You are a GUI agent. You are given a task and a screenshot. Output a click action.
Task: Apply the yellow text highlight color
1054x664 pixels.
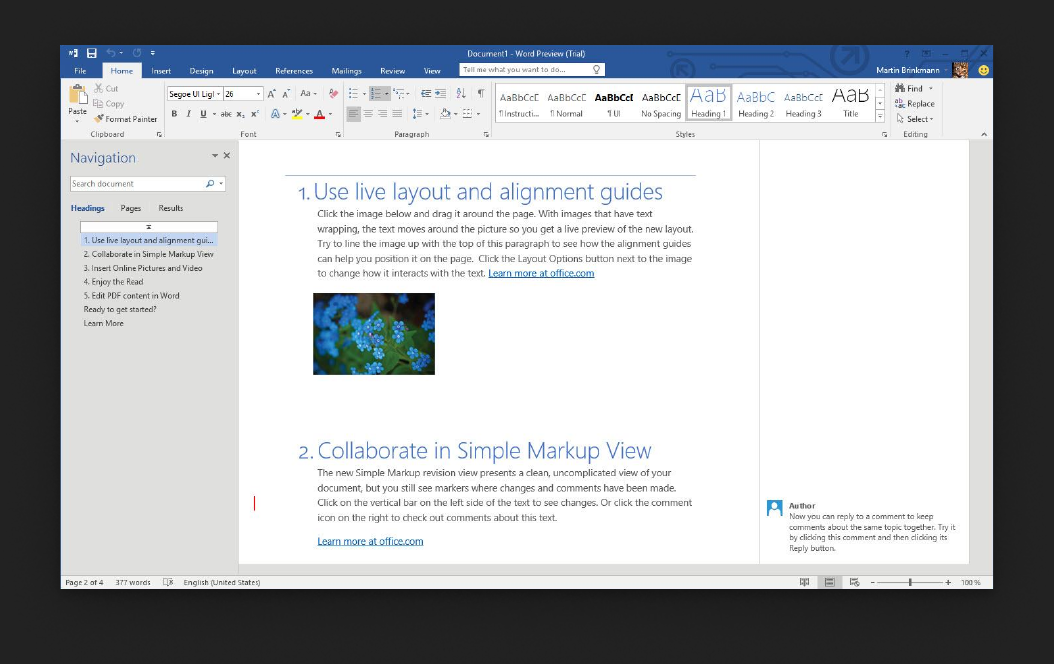[297, 114]
